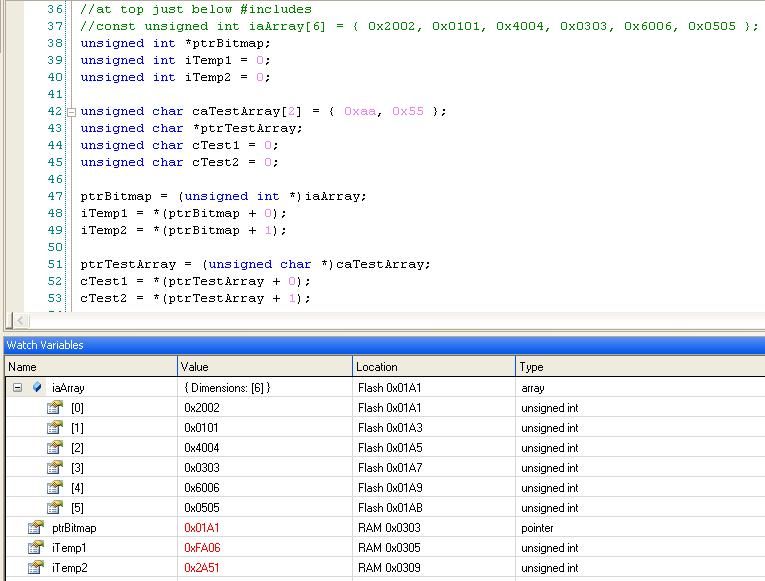Click location Flash 0x01A9
765x581 pixels.
click(x=390, y=488)
